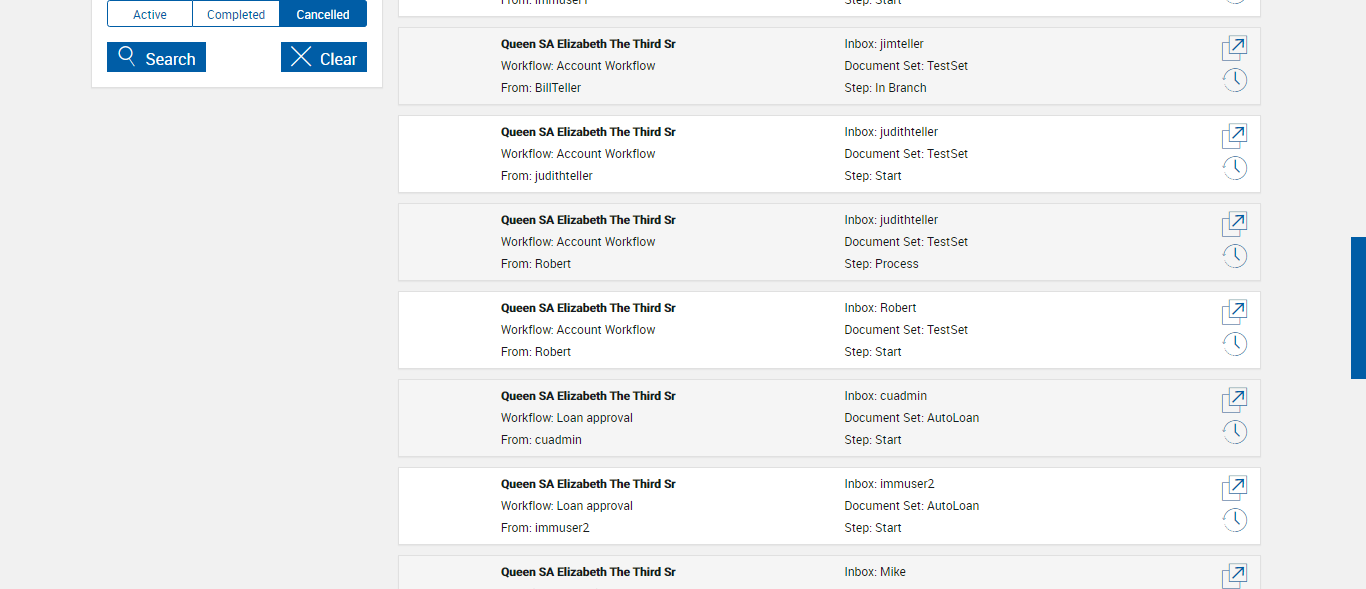Open the judiththeller Start step item

click(x=1234, y=137)
